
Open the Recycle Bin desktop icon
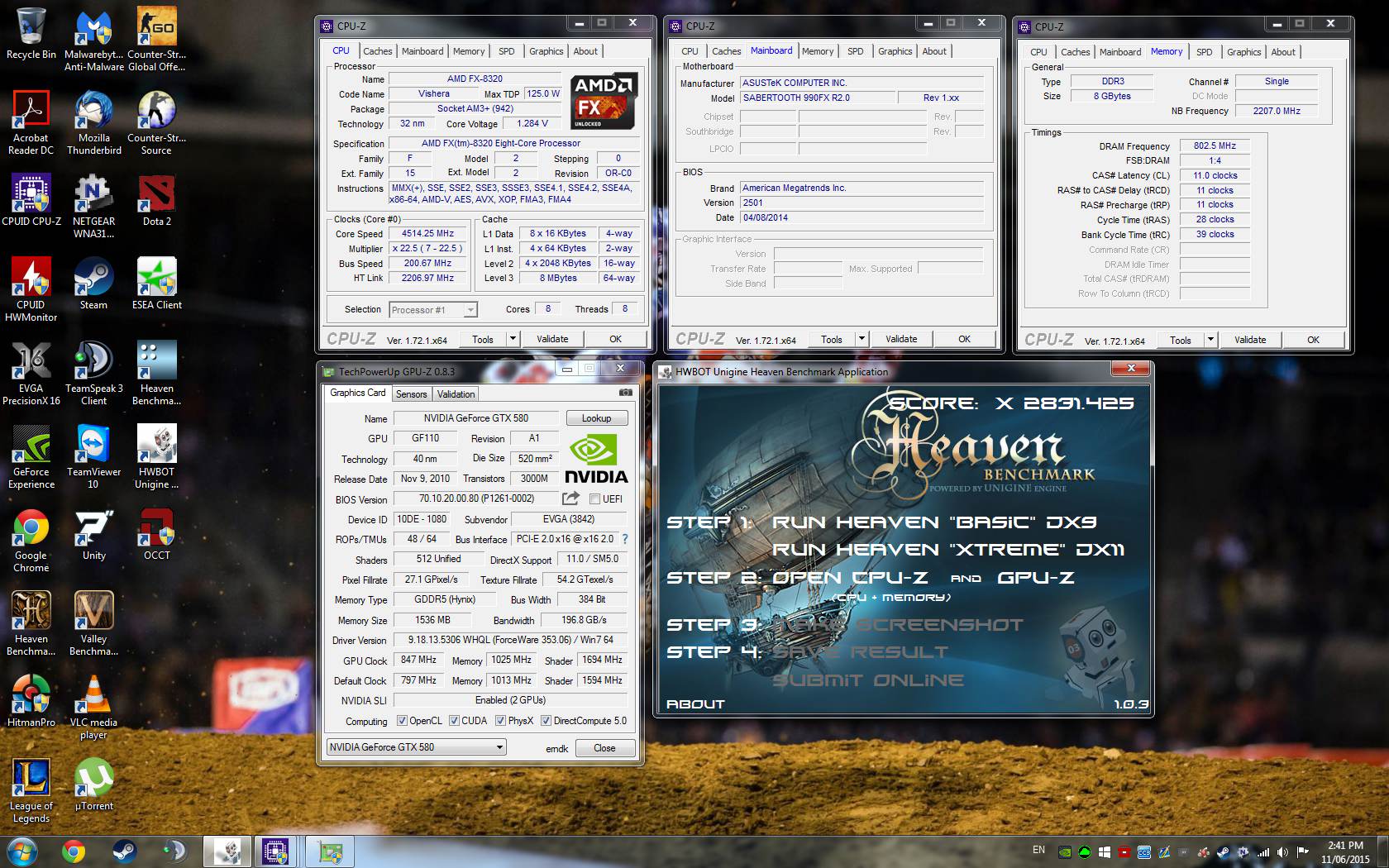click(x=31, y=35)
